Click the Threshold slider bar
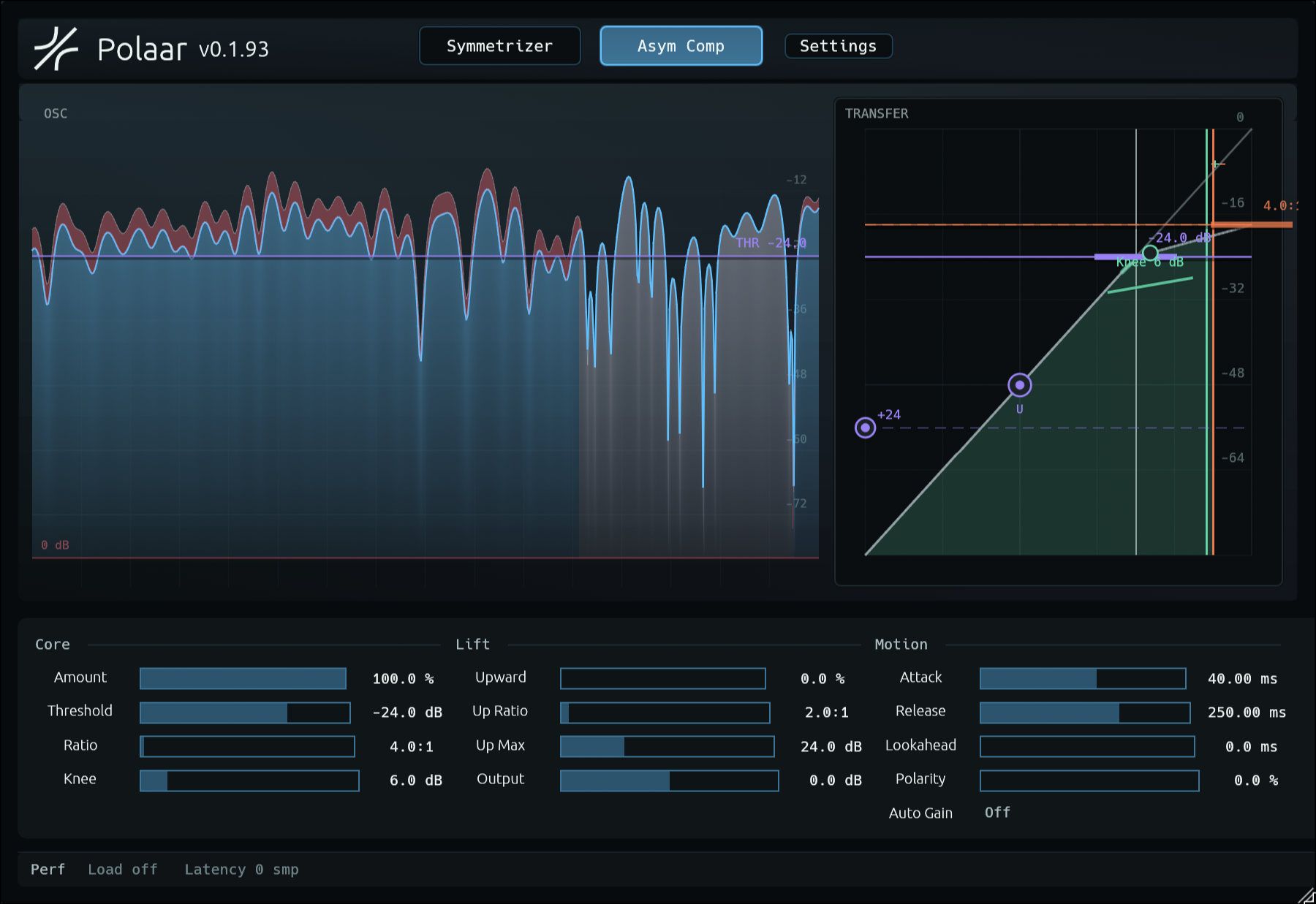1316x904 pixels. click(x=245, y=713)
